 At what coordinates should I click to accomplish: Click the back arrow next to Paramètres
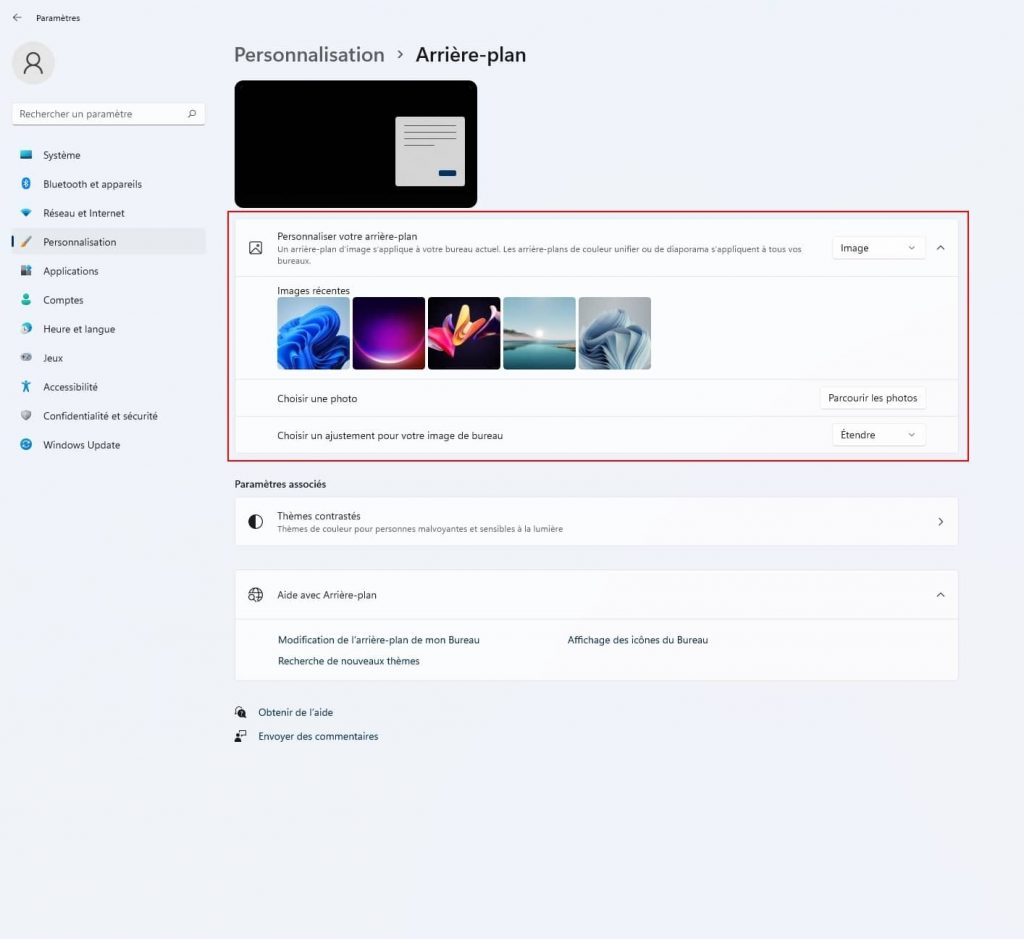17,18
